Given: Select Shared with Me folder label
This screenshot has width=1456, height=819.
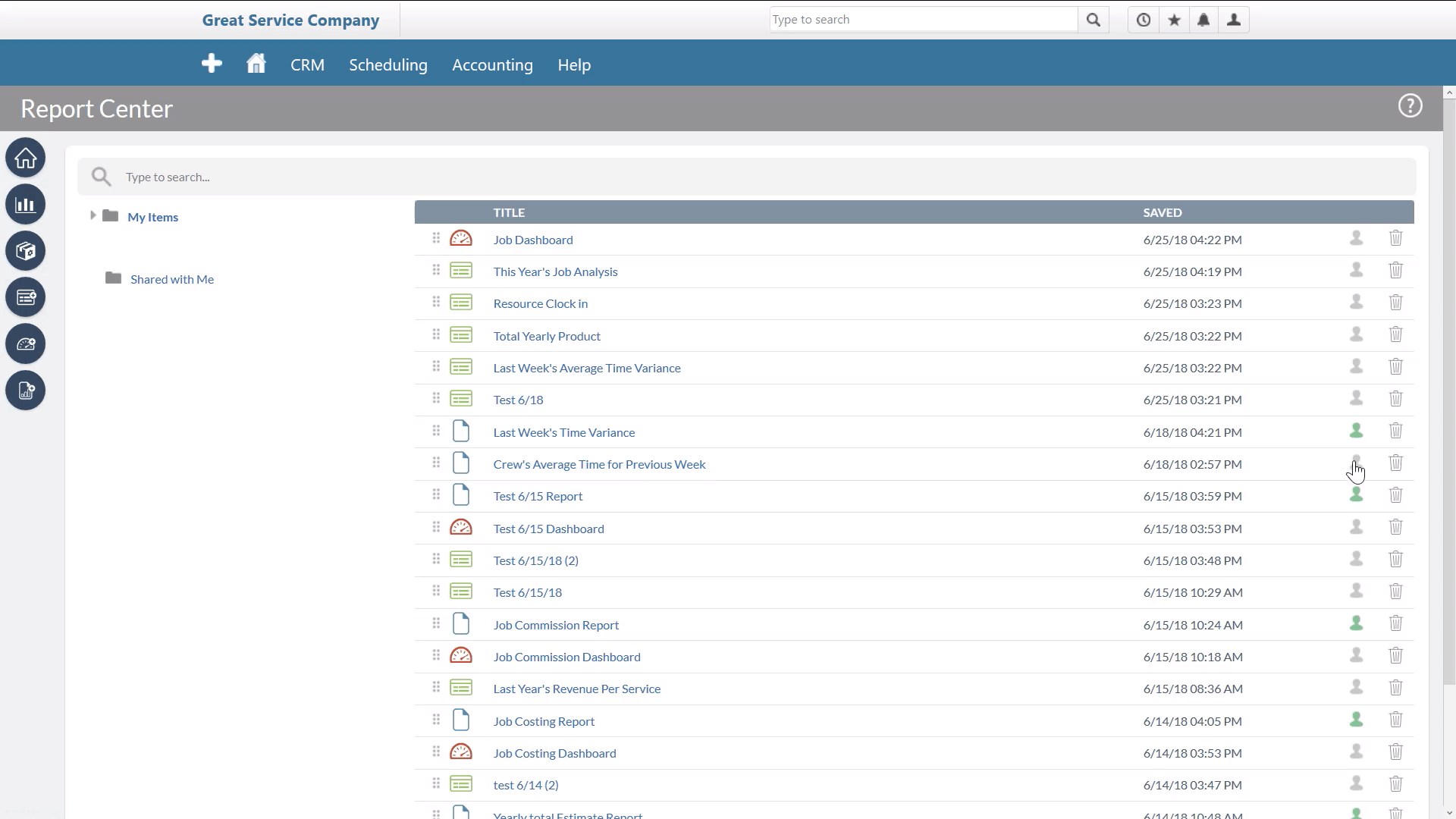Looking at the screenshot, I should coord(172,279).
